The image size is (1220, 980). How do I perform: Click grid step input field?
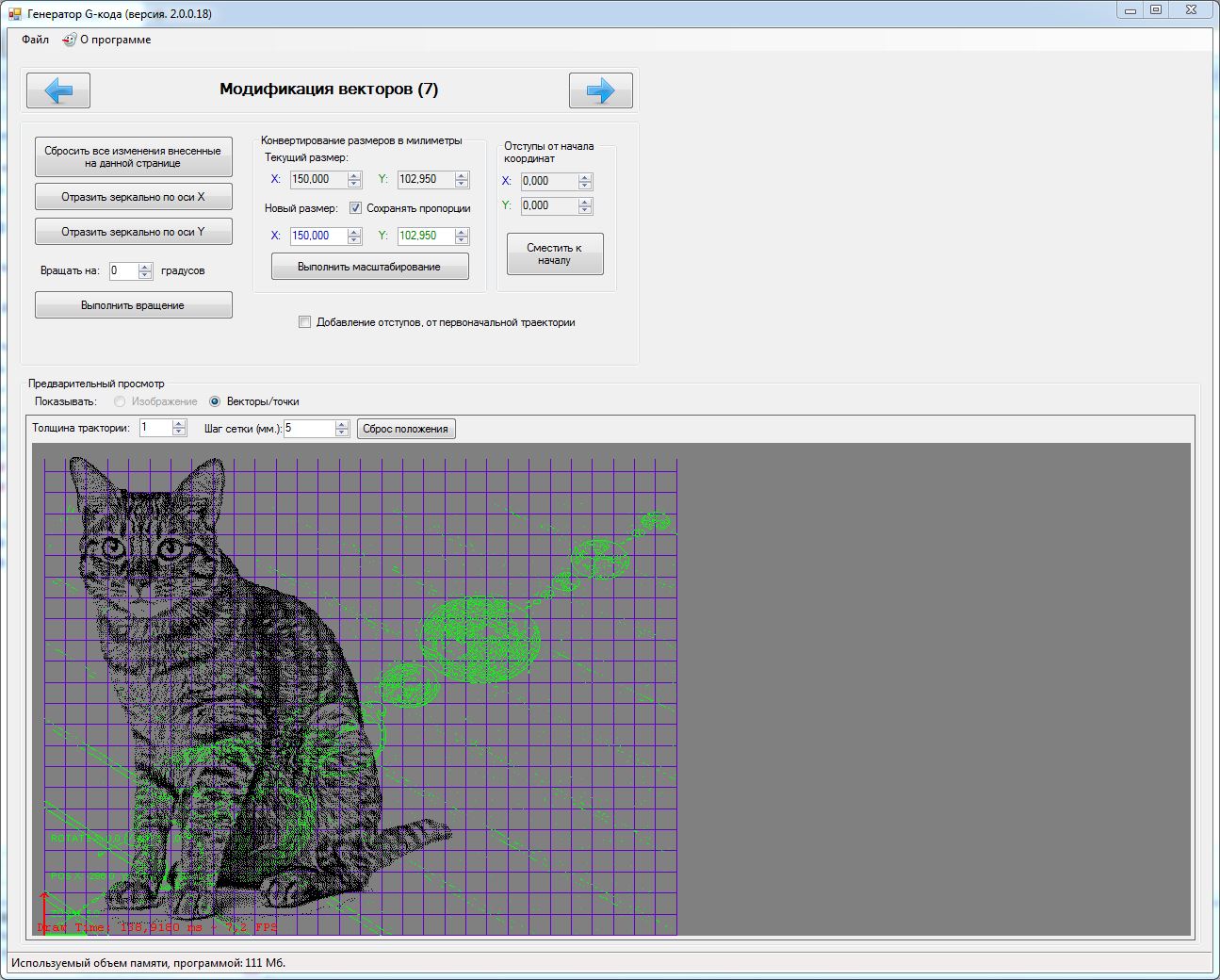click(309, 428)
